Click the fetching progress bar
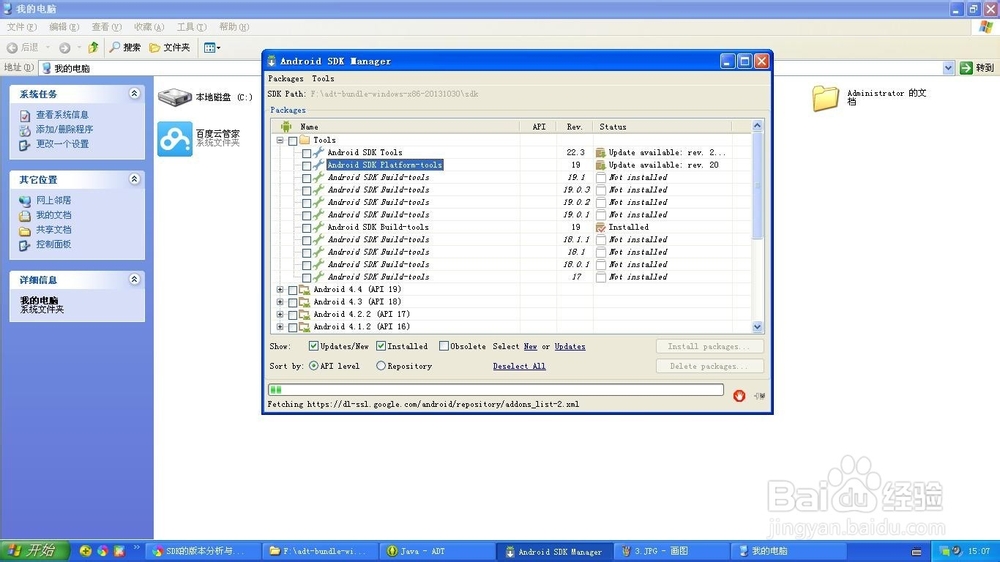Image resolution: width=1000 pixels, height=562 pixels. point(496,389)
